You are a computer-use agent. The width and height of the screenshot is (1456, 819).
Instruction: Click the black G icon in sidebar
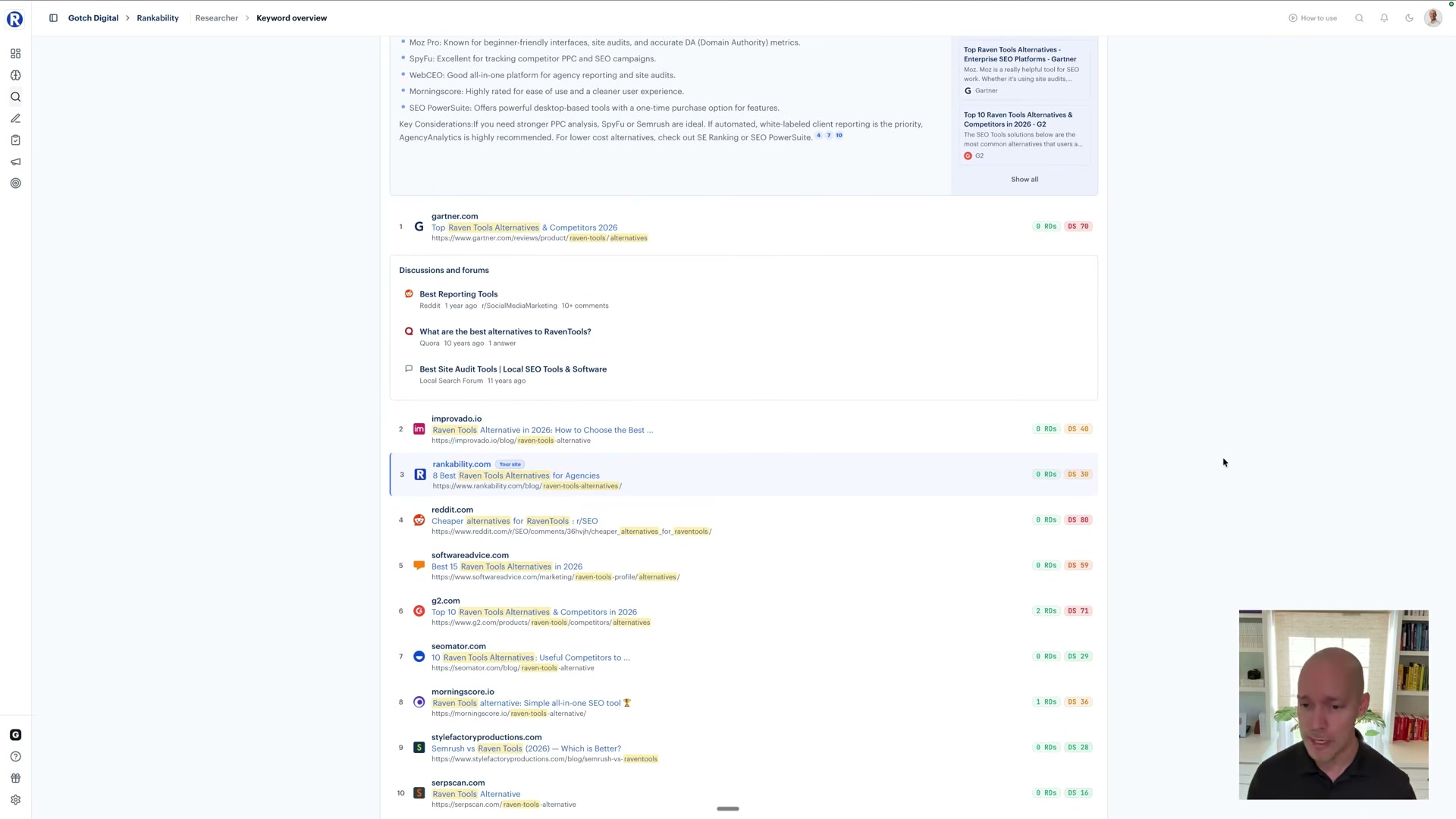(15, 735)
